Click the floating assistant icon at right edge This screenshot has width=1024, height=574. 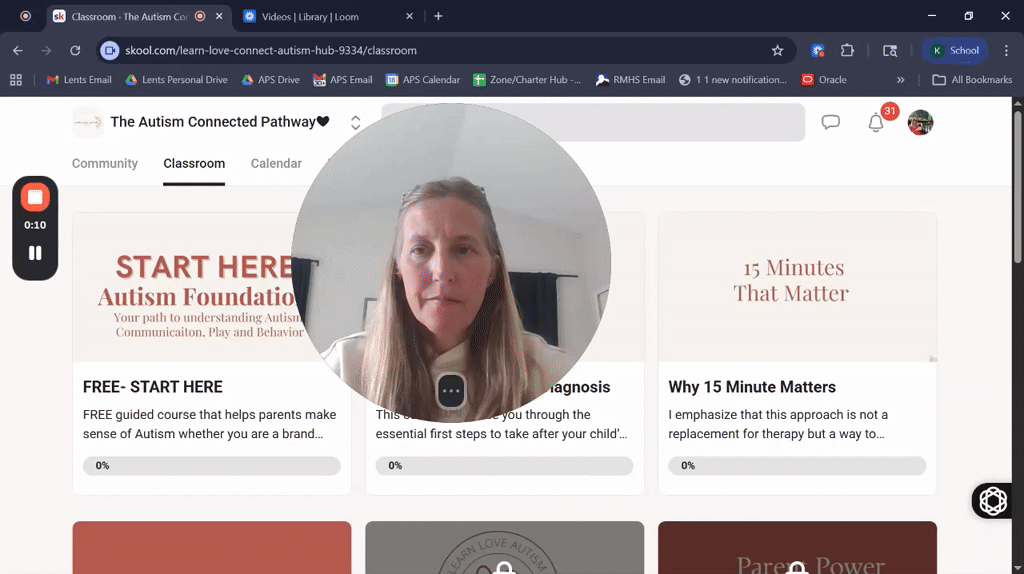[x=993, y=501]
